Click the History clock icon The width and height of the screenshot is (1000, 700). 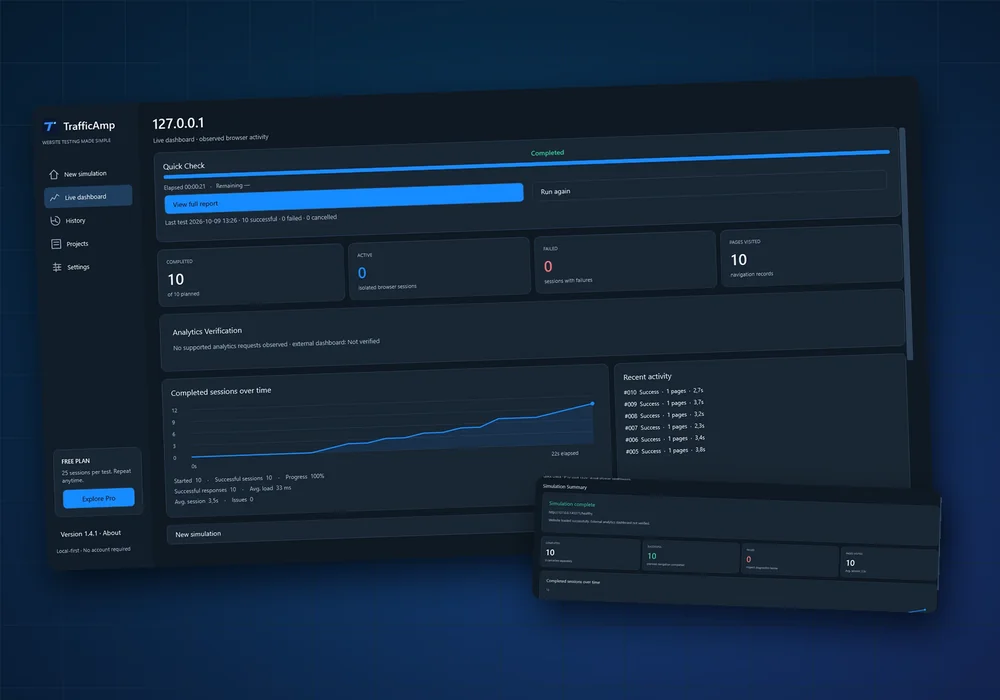click(55, 221)
